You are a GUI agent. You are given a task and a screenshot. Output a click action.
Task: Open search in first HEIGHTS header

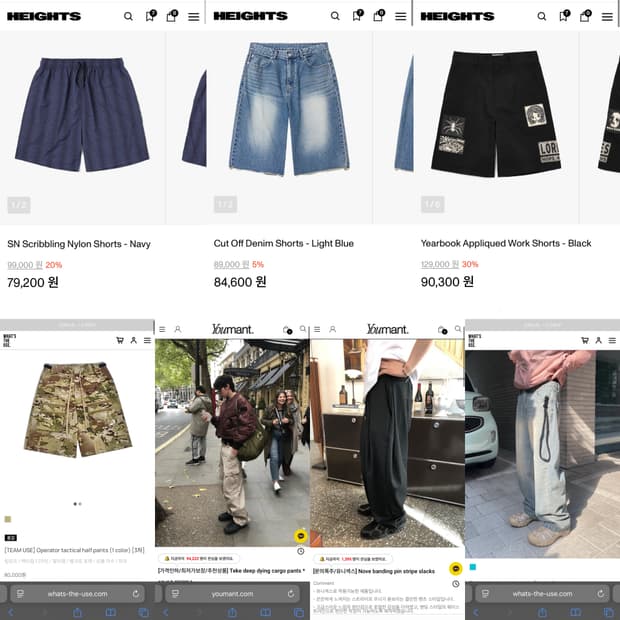(x=128, y=16)
